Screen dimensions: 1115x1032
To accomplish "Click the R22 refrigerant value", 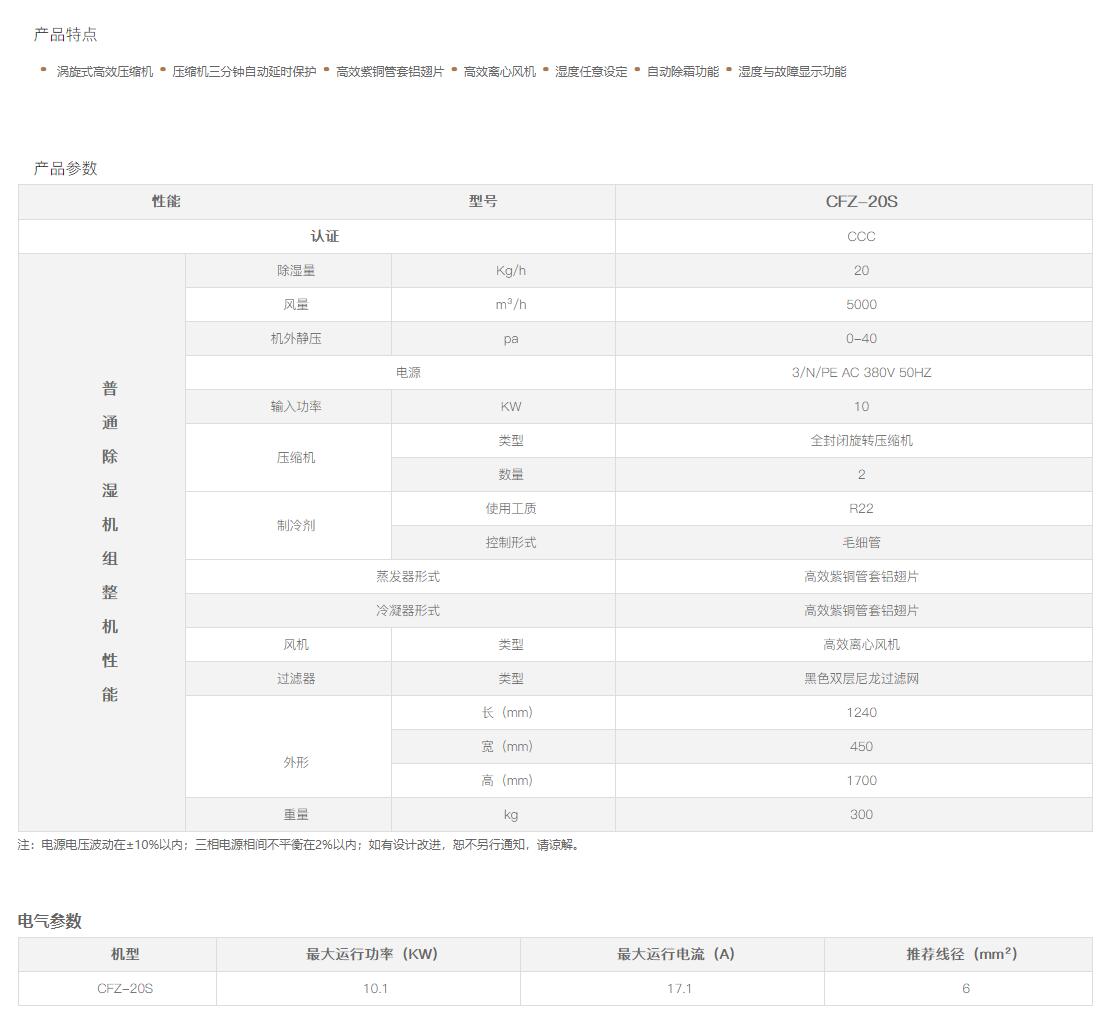I will [x=861, y=509].
